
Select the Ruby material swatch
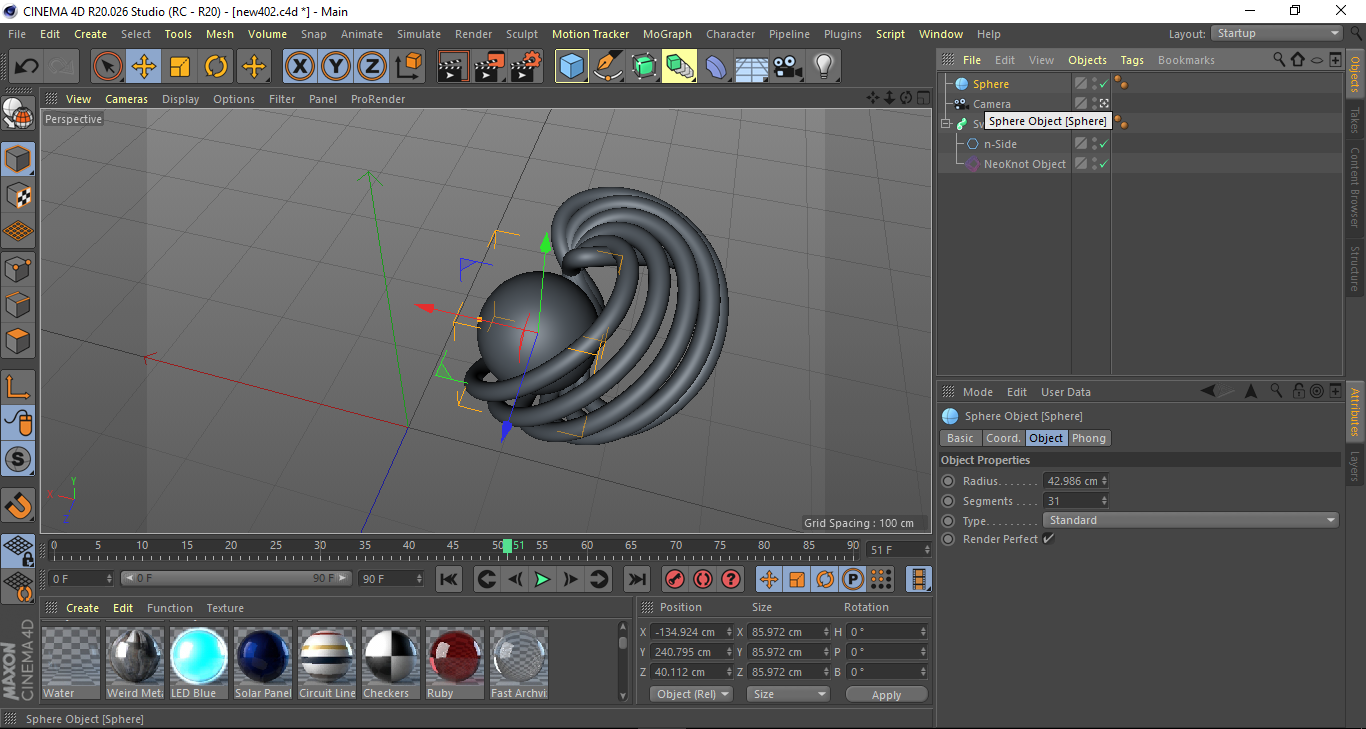pos(454,663)
